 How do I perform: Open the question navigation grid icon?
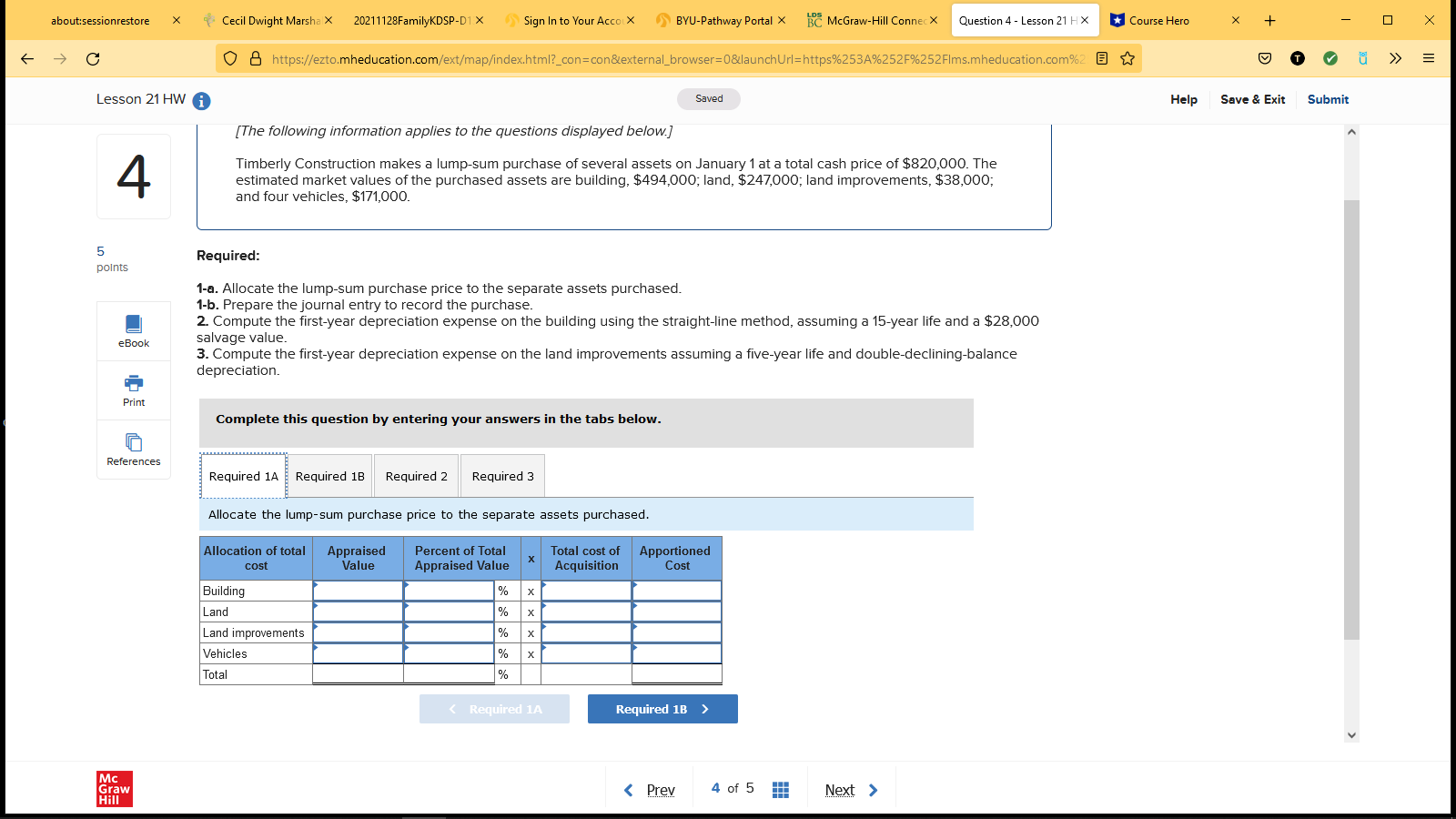[x=780, y=788]
